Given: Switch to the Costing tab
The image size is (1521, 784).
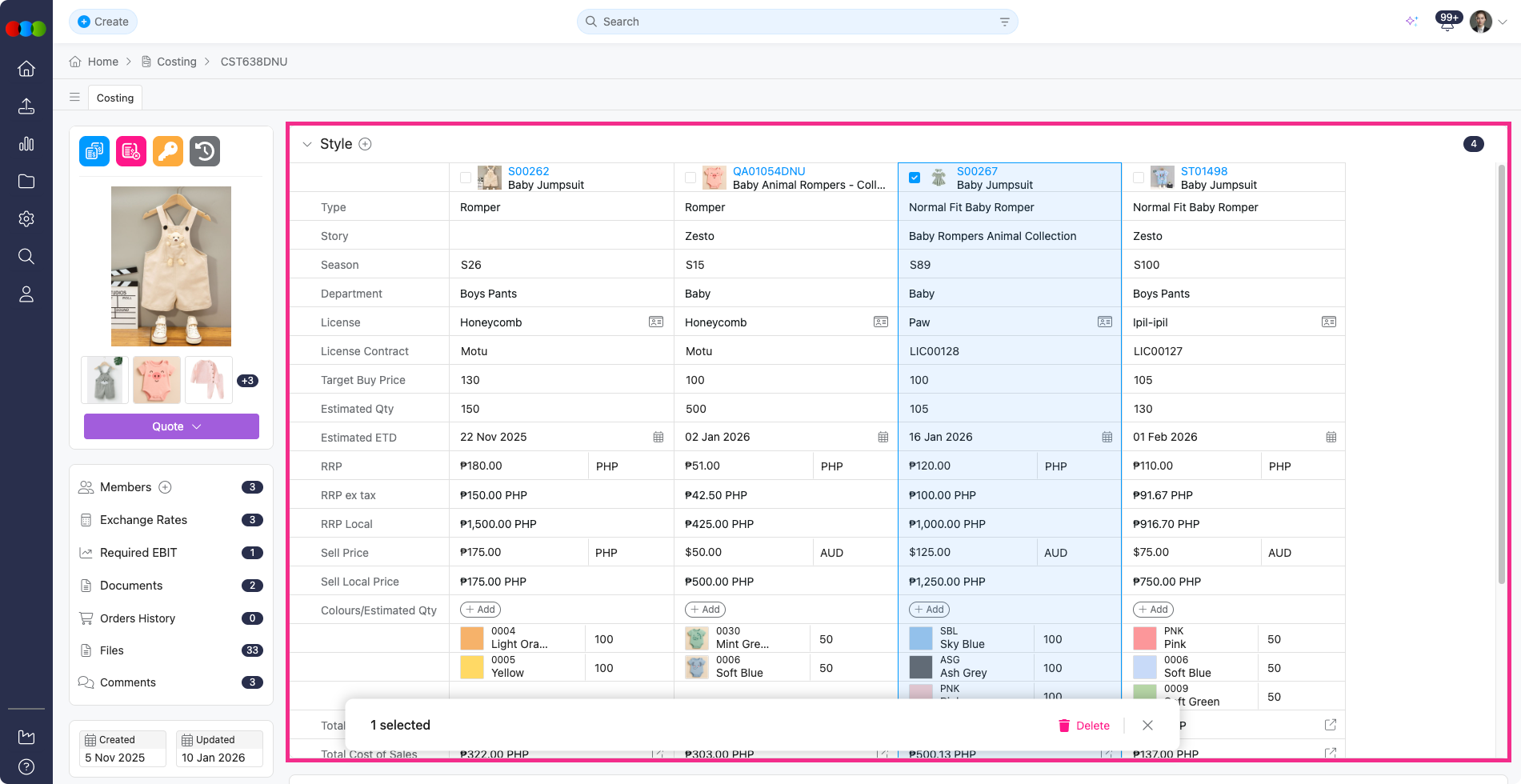Looking at the screenshot, I should 115,98.
